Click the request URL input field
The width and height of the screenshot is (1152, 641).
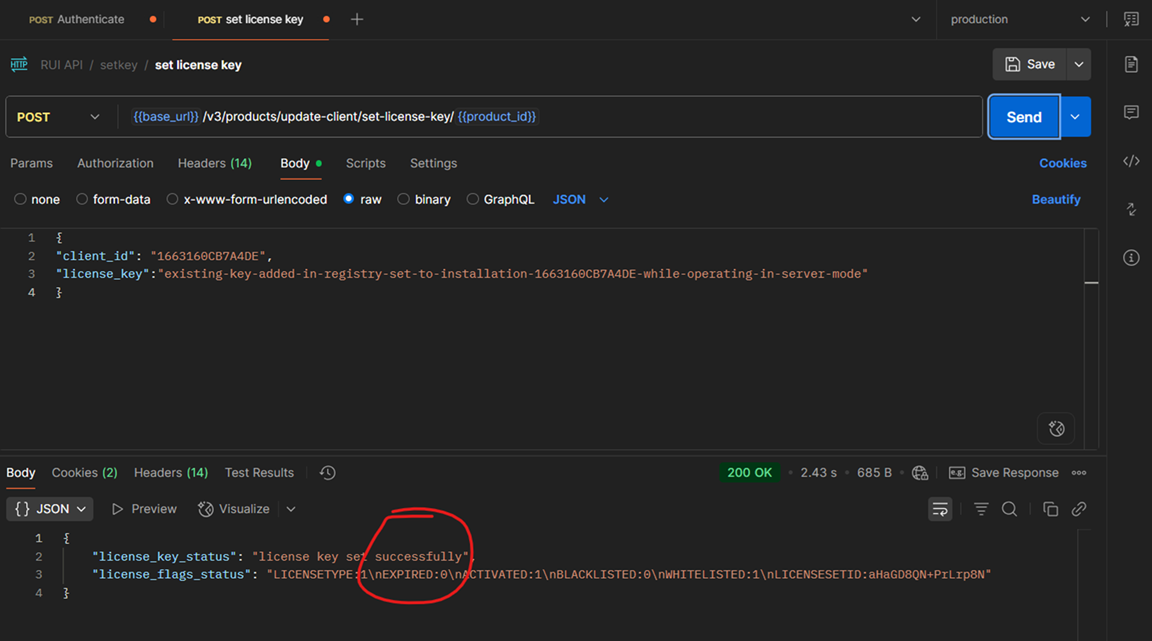(551, 117)
